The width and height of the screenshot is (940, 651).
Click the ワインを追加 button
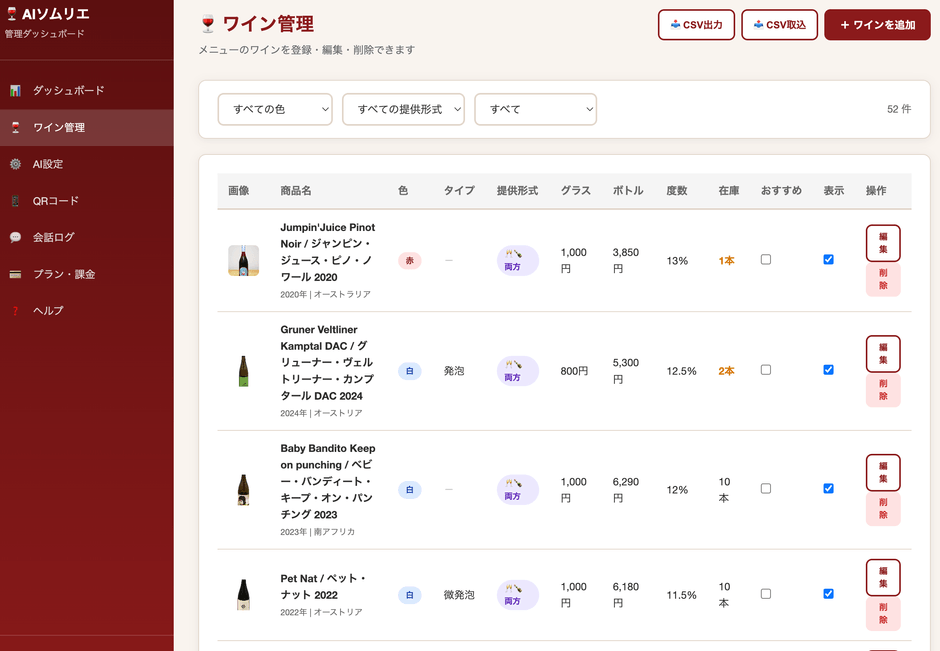[x=877, y=25]
